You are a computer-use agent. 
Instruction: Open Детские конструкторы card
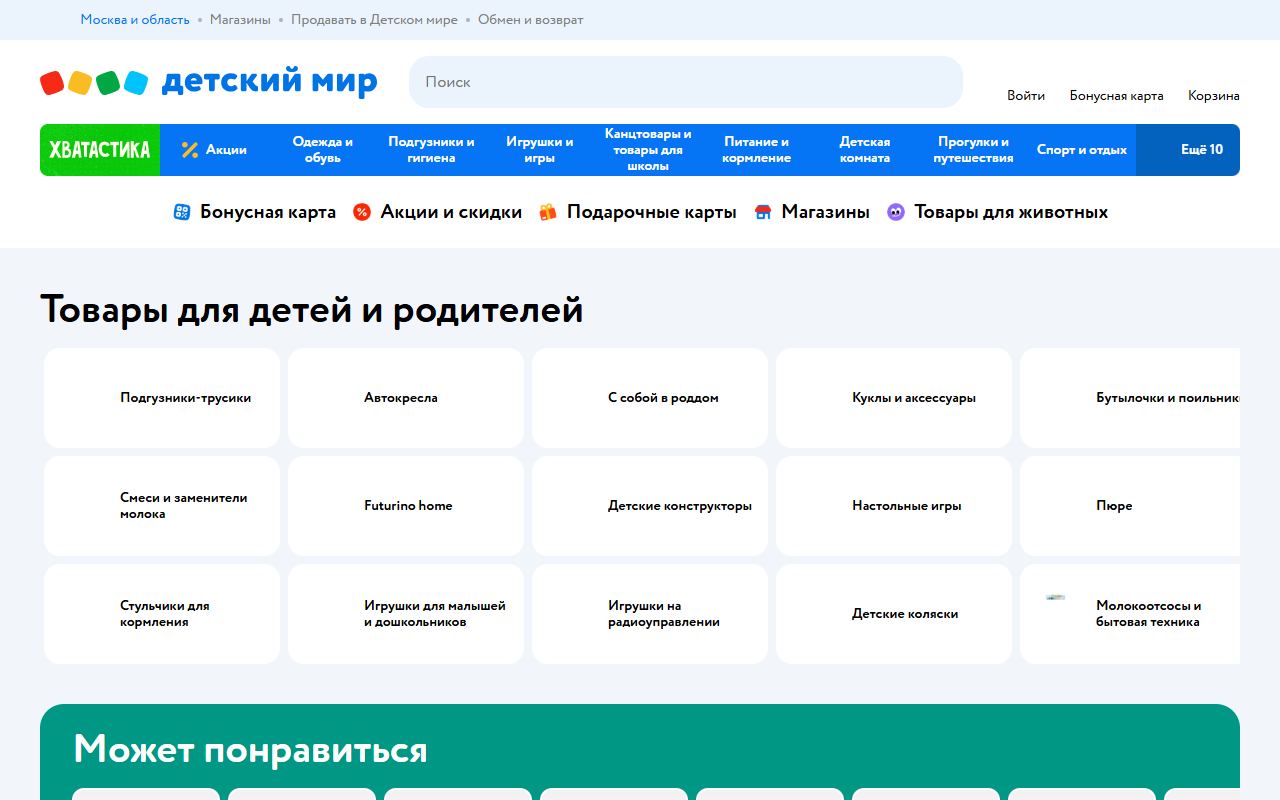click(650, 506)
